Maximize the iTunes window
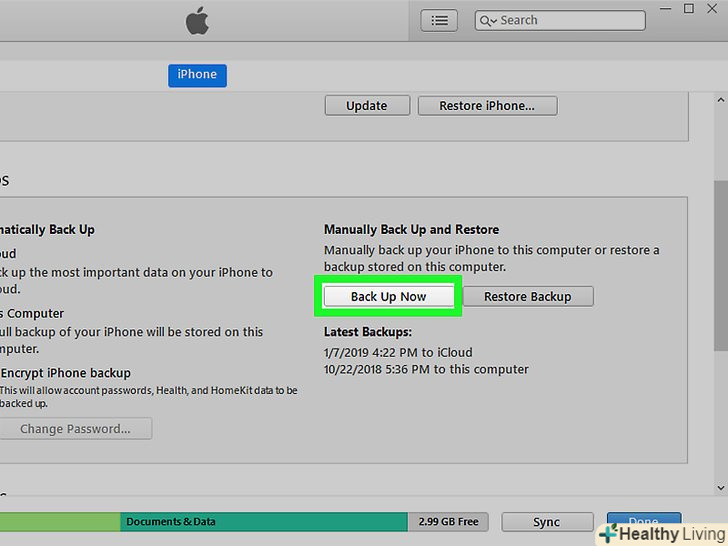This screenshot has width=728, height=546. (689, 8)
